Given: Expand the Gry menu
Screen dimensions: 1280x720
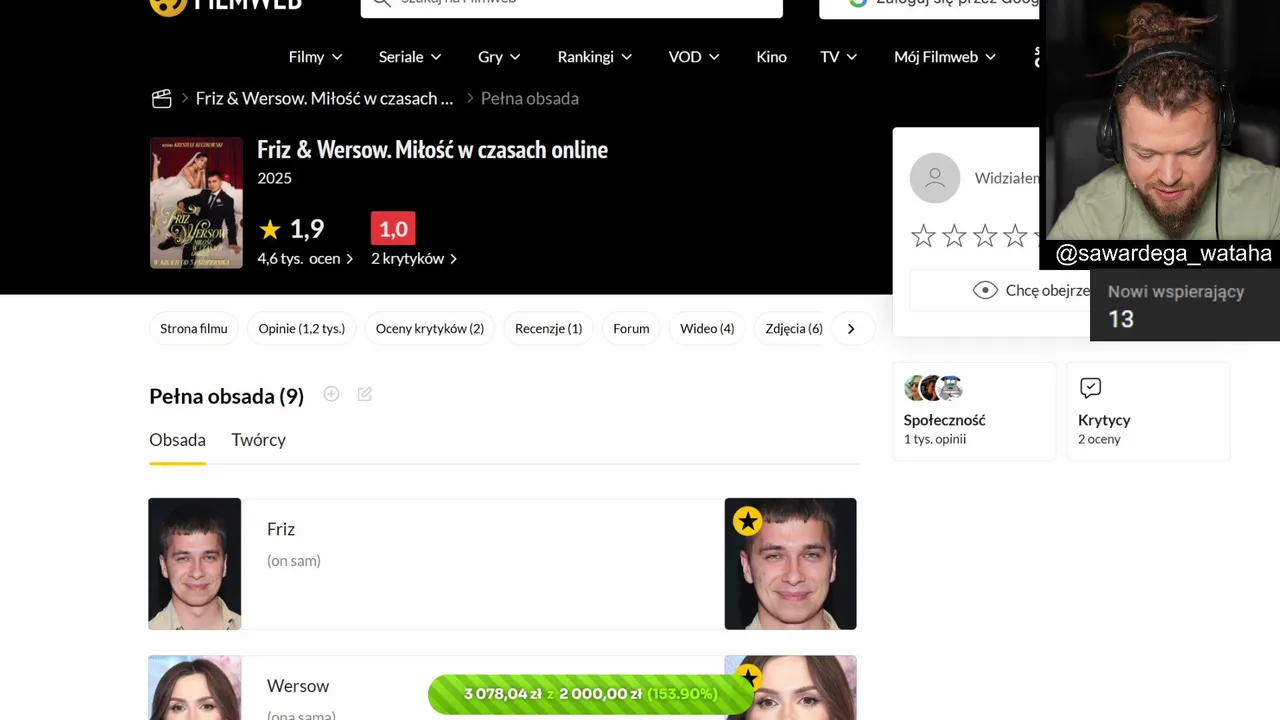Looking at the screenshot, I should pos(499,57).
